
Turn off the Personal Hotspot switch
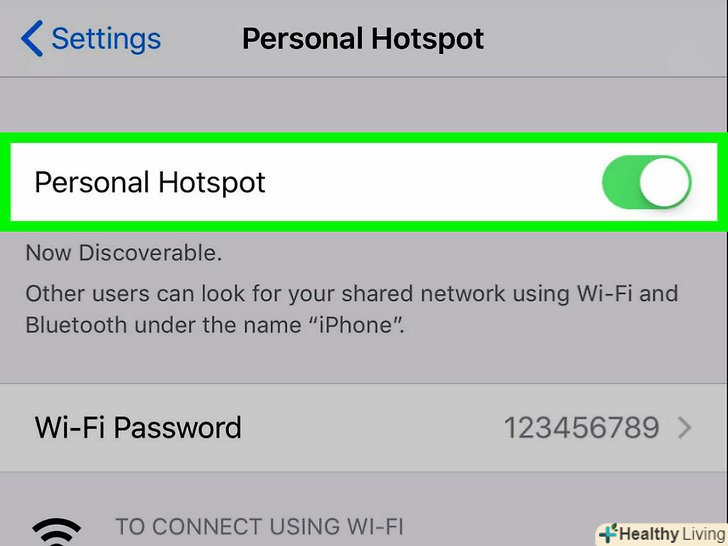[646, 182]
